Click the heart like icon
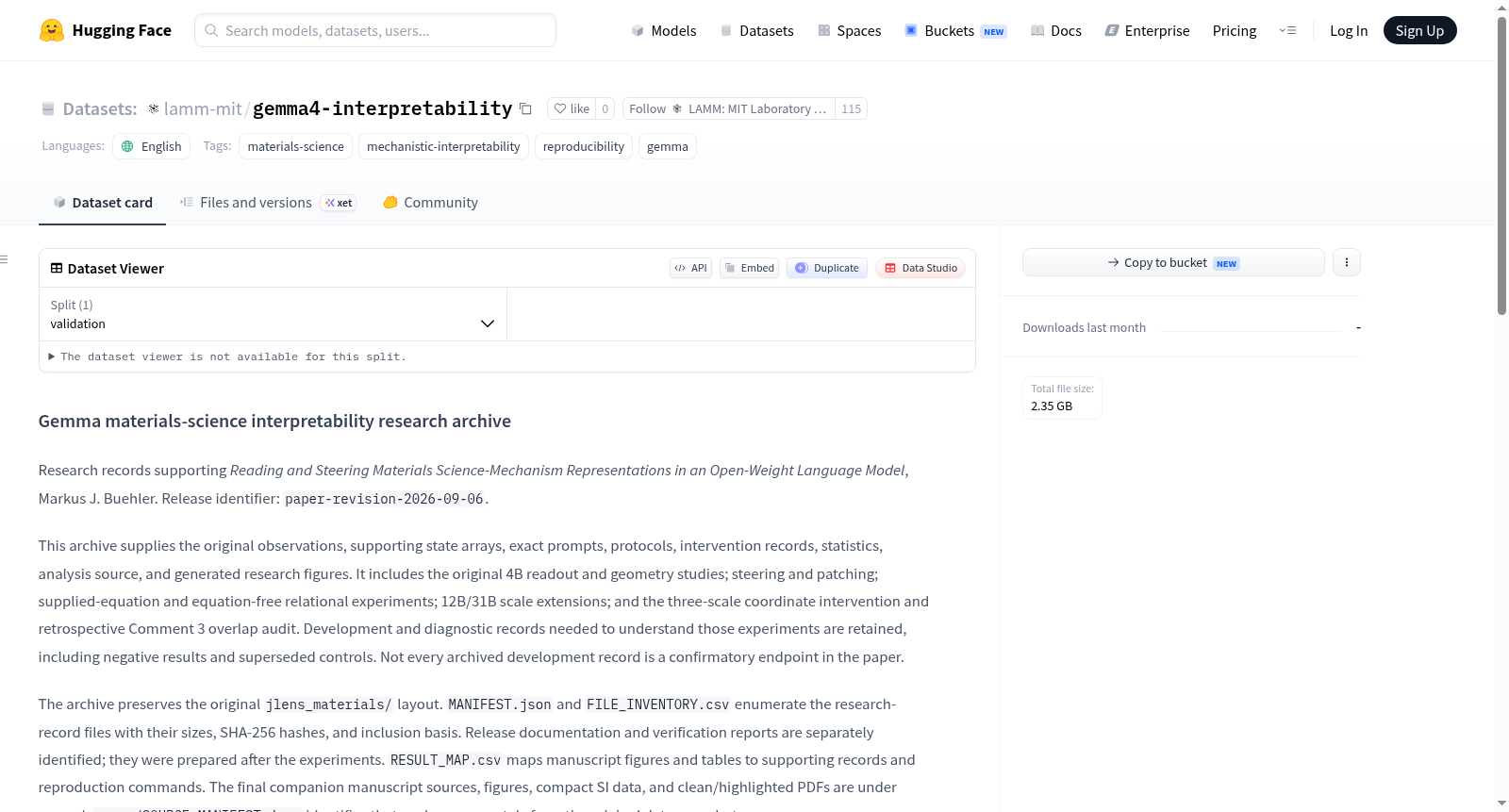Screen dimensions: 1509x812 pos(560,108)
